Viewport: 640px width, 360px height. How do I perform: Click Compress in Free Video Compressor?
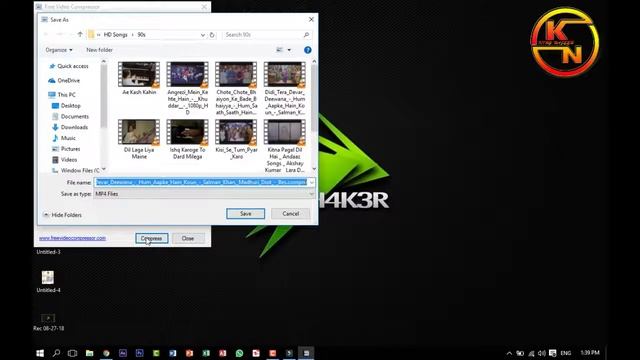(151, 238)
